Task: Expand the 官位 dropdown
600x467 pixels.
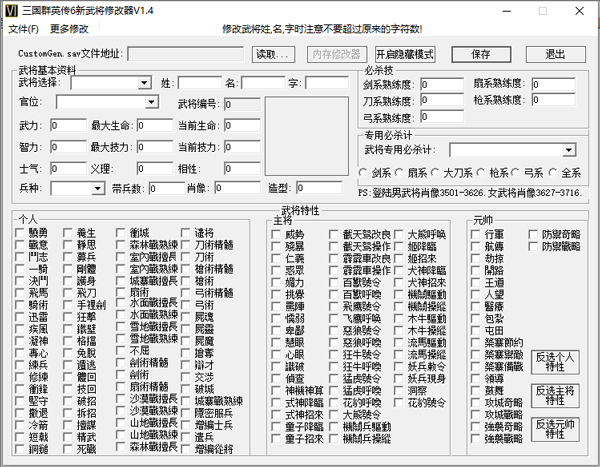Action: tap(152, 102)
